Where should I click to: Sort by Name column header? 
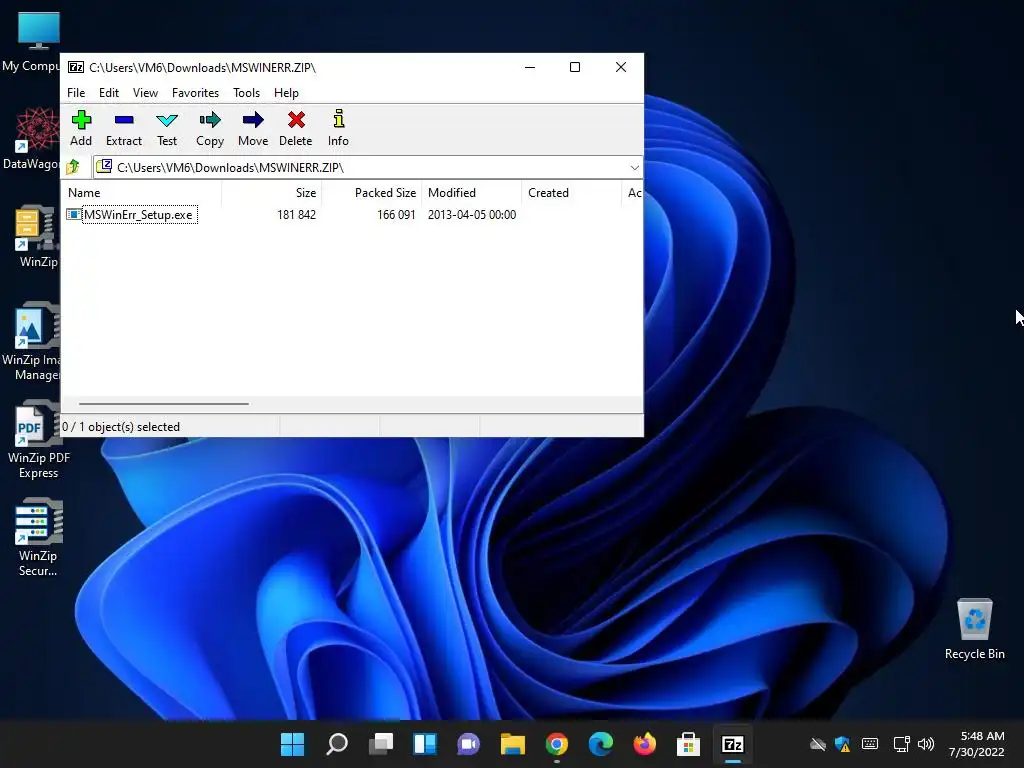[x=141, y=193]
